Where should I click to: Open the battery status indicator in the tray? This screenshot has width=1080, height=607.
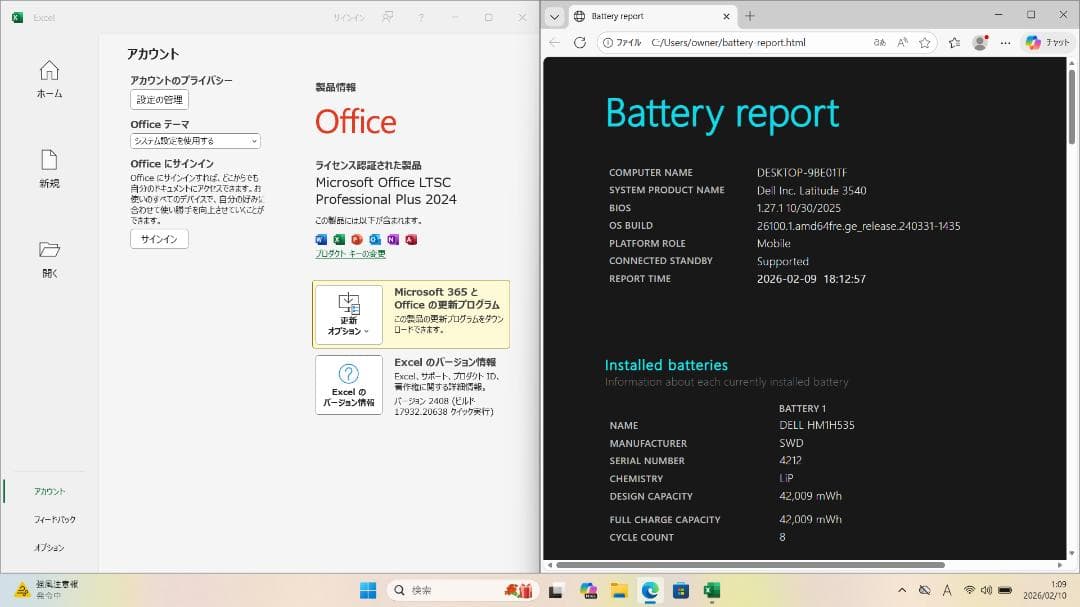[1004, 590]
